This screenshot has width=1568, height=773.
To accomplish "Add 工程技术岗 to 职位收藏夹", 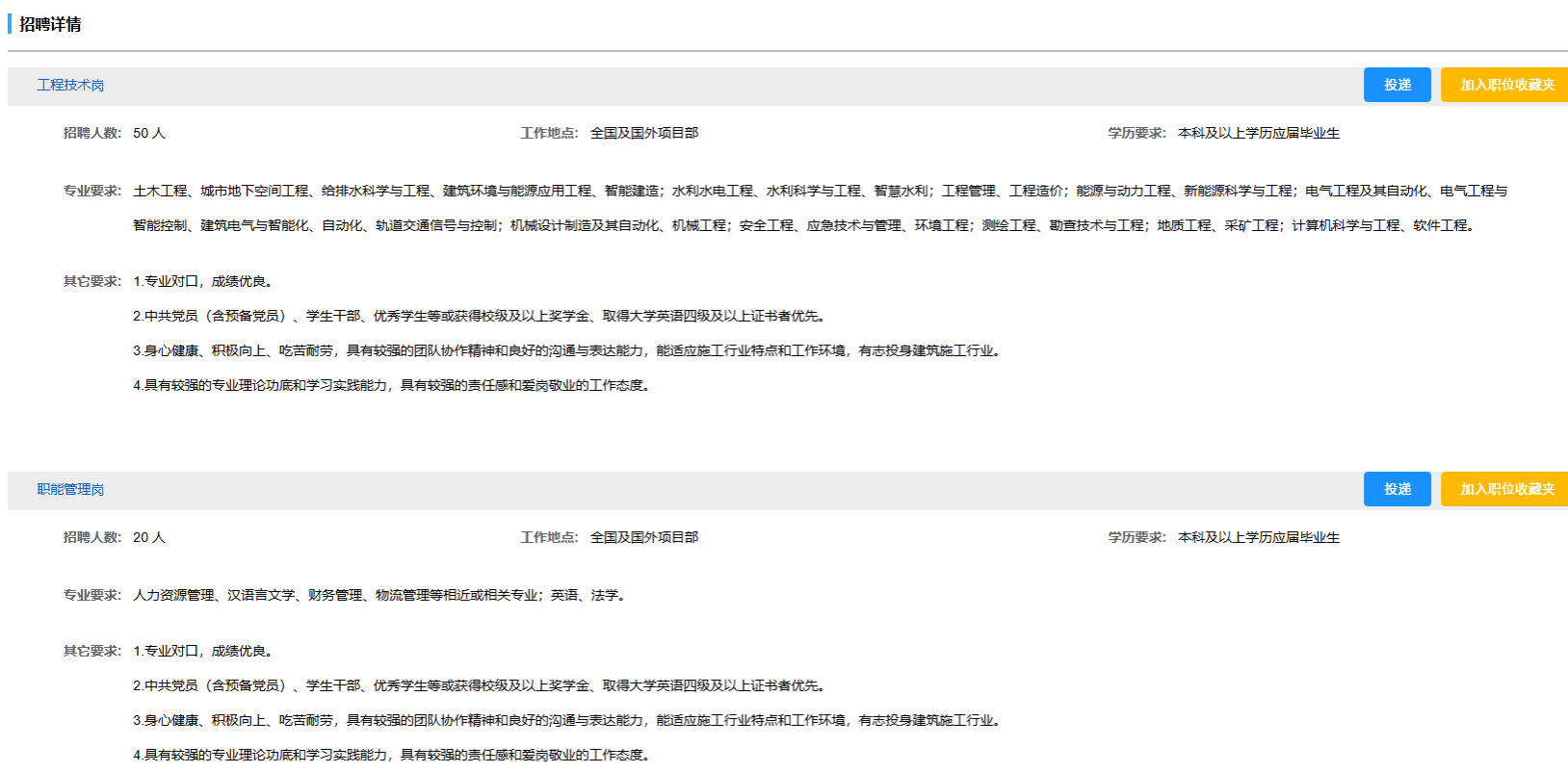I will coord(1506,85).
